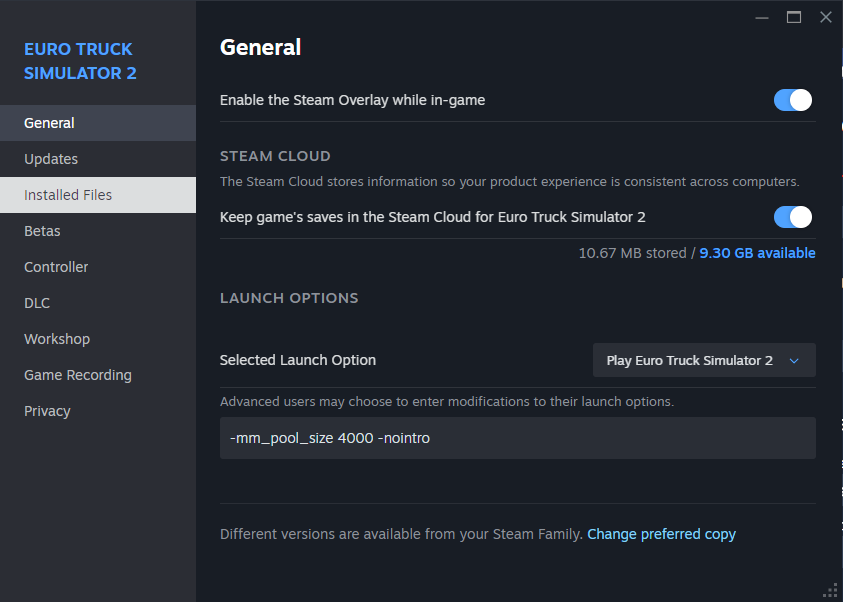Image resolution: width=843 pixels, height=602 pixels.
Task: Toggle the Steam Overlay while in-game switch
Action: click(792, 100)
